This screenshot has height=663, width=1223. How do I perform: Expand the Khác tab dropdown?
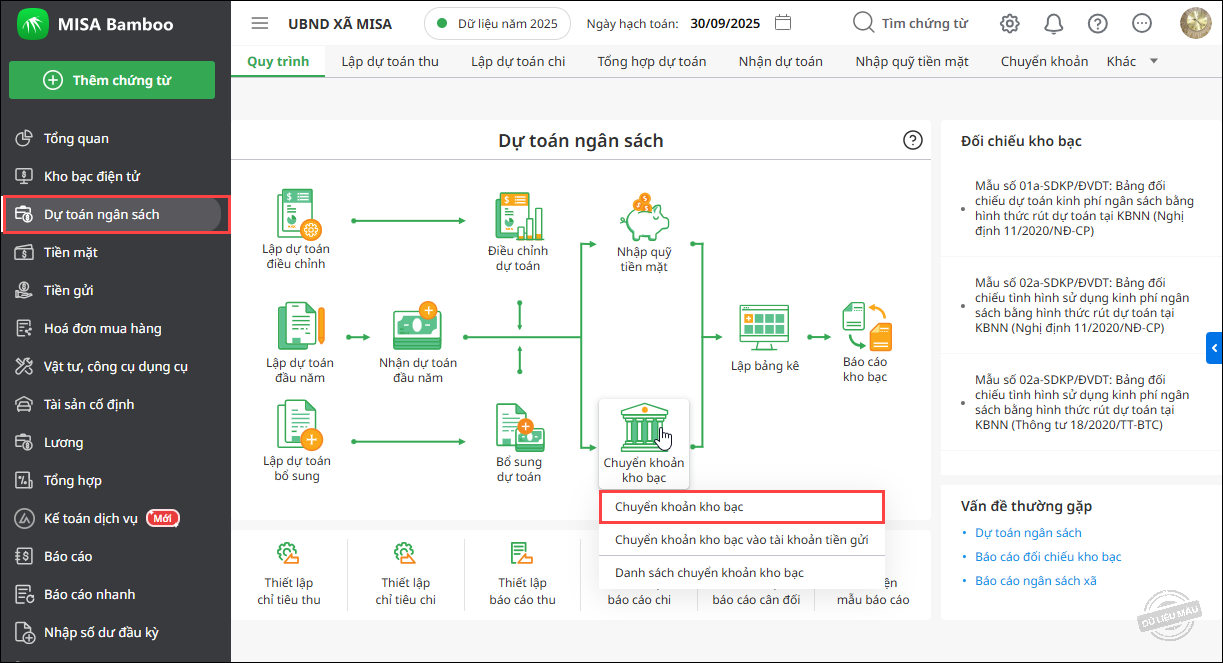(1132, 61)
